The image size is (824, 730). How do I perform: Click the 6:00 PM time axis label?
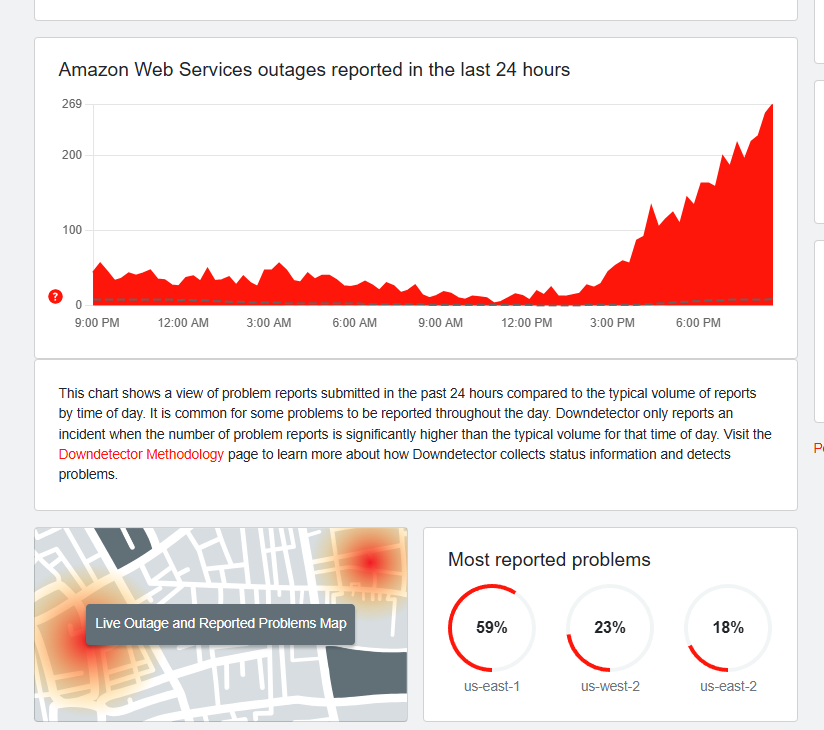tap(698, 323)
